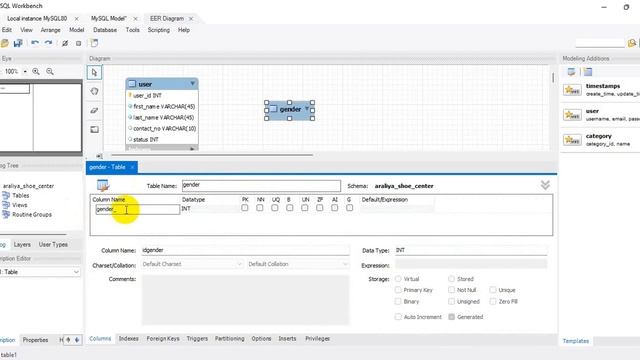Check the AI auto increment column checkbox
Viewport: 640px width, 360px height.
[x=335, y=208]
